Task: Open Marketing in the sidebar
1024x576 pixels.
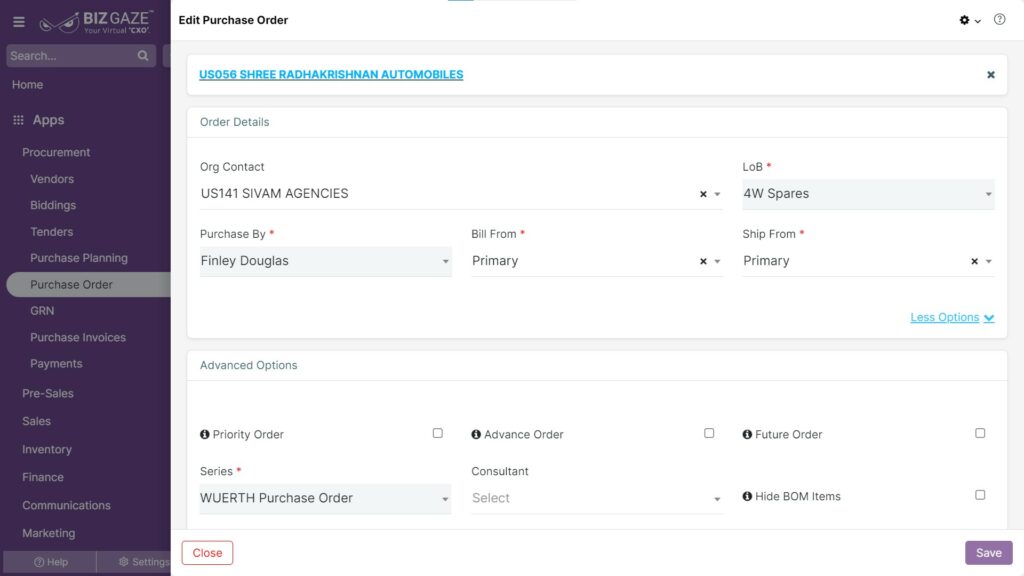Action: [x=48, y=534]
